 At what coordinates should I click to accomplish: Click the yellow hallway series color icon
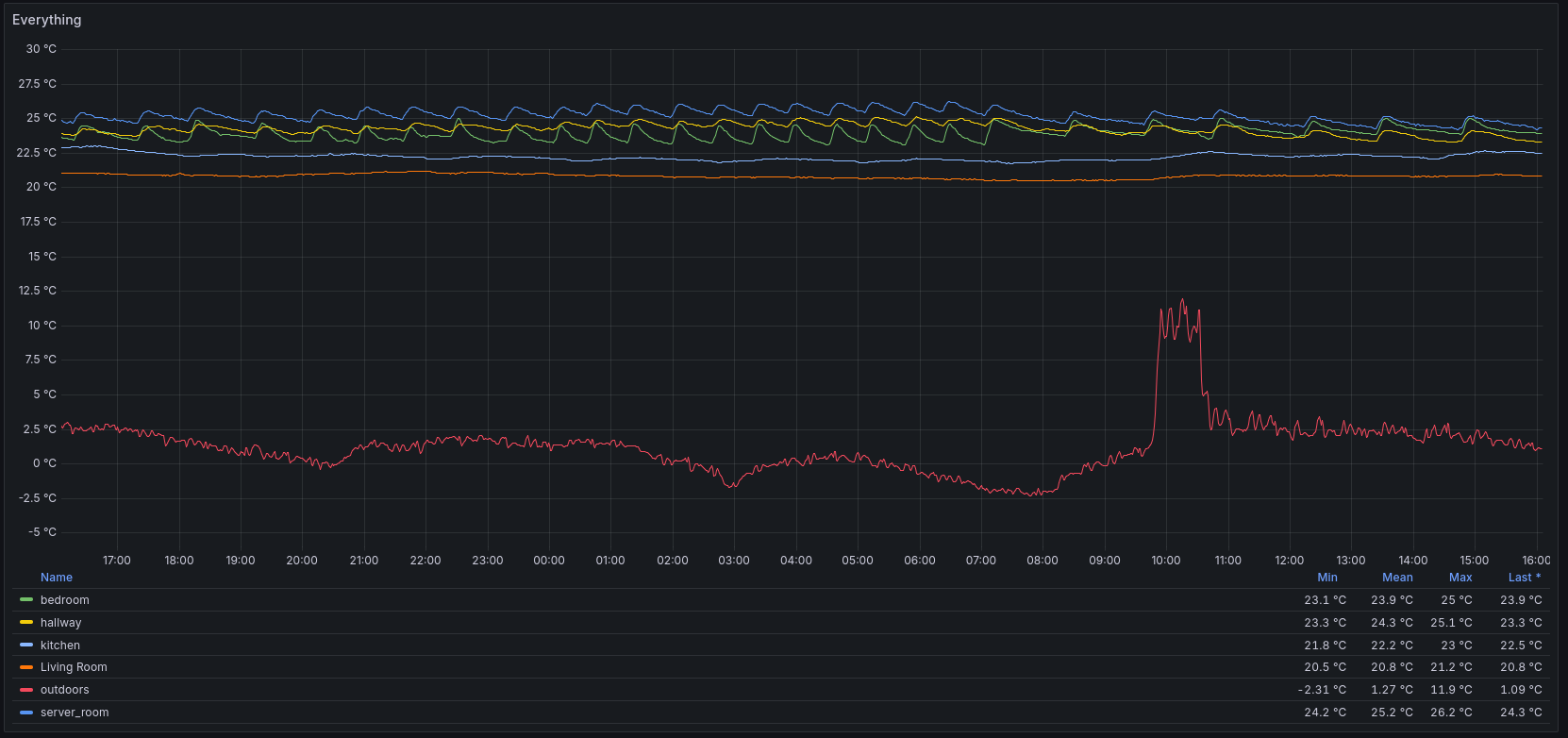pyautogui.click(x=26, y=623)
